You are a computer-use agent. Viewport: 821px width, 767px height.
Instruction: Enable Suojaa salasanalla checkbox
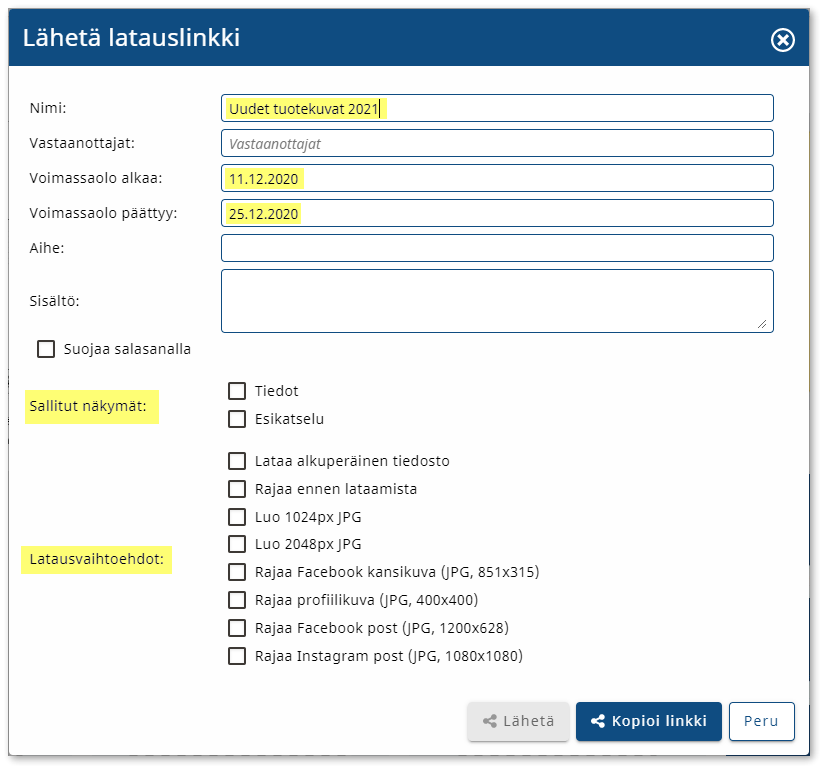[x=46, y=349]
